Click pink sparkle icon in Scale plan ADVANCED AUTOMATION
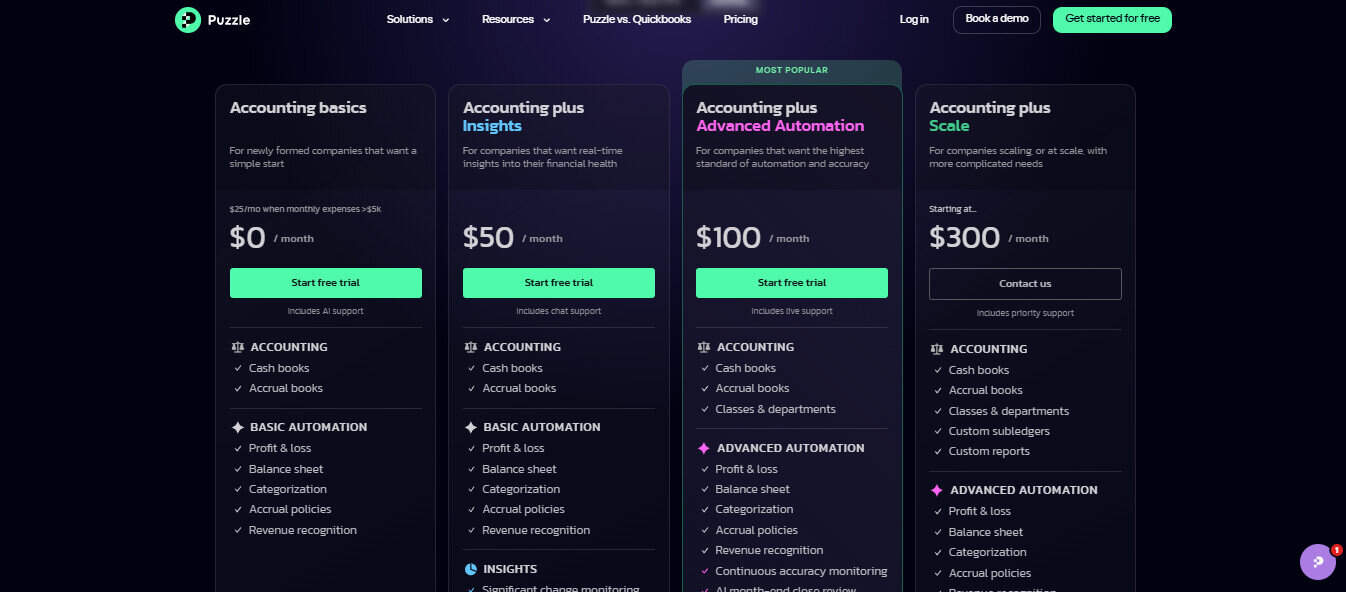Image resolution: width=1346 pixels, height=592 pixels. [936, 490]
